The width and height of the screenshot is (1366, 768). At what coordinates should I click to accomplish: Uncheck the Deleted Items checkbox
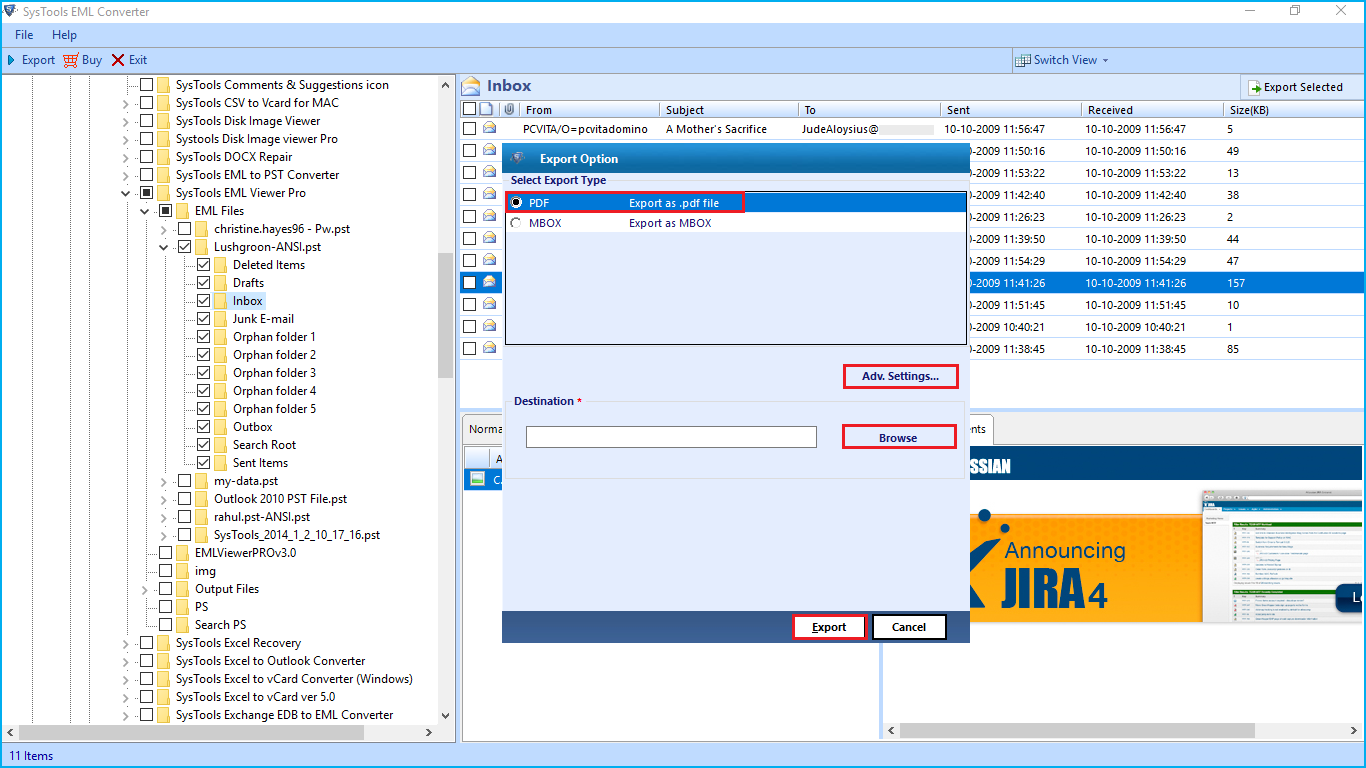[204, 265]
